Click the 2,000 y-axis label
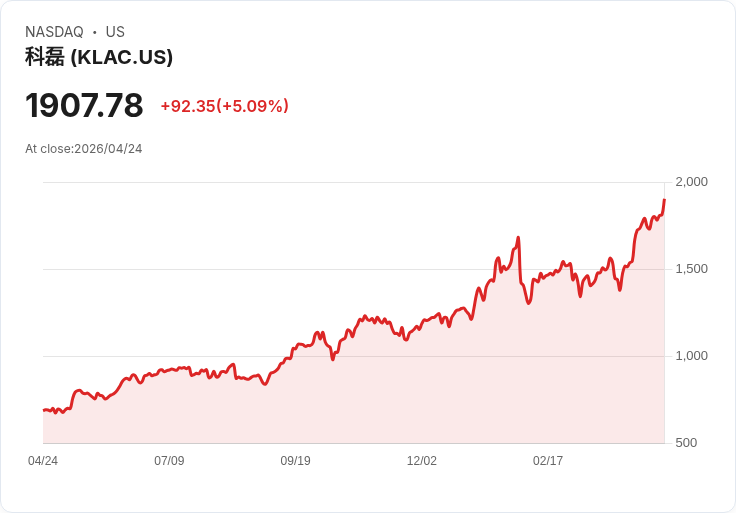Image resolution: width=736 pixels, height=513 pixels. coord(691,182)
